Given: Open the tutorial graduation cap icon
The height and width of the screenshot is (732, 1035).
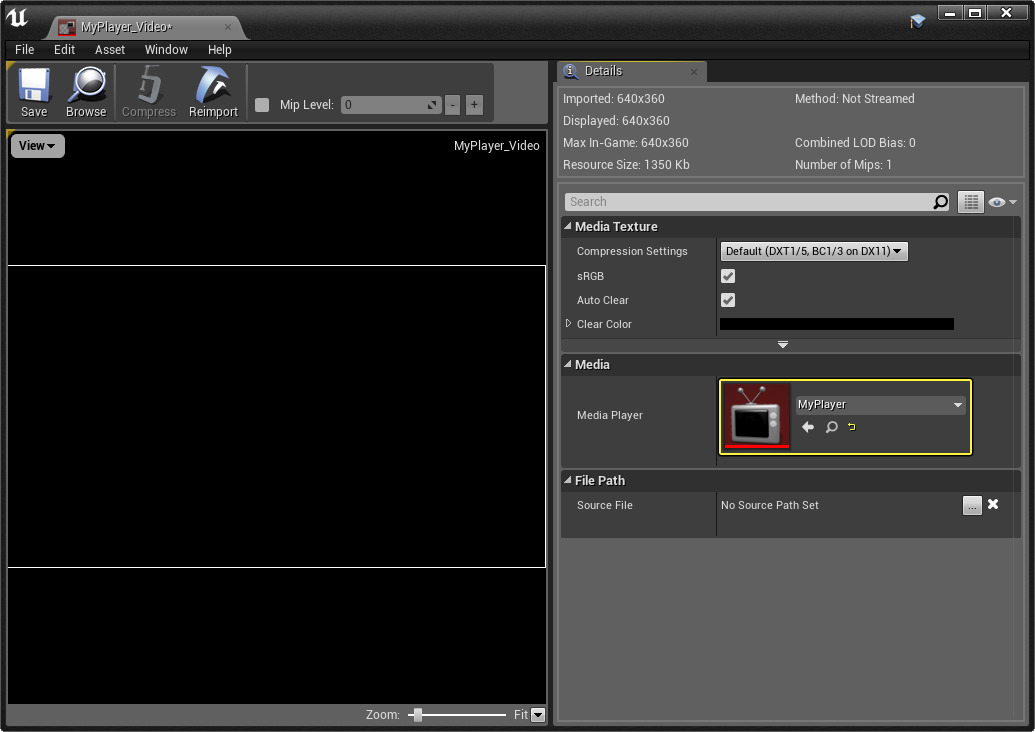Looking at the screenshot, I should coord(918,20).
